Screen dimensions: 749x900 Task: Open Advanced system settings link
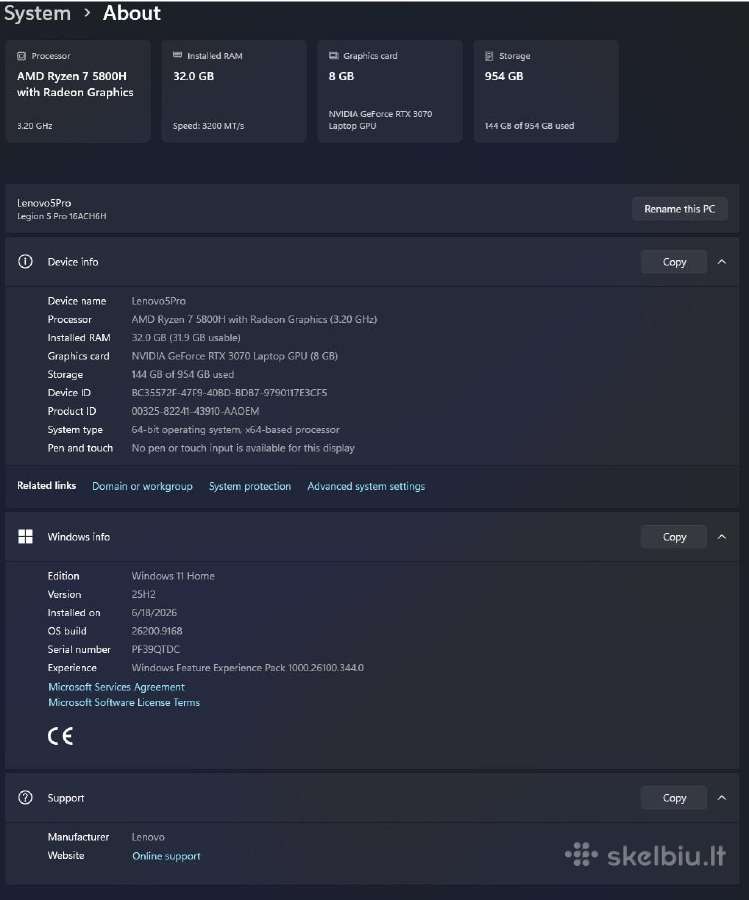tap(366, 486)
